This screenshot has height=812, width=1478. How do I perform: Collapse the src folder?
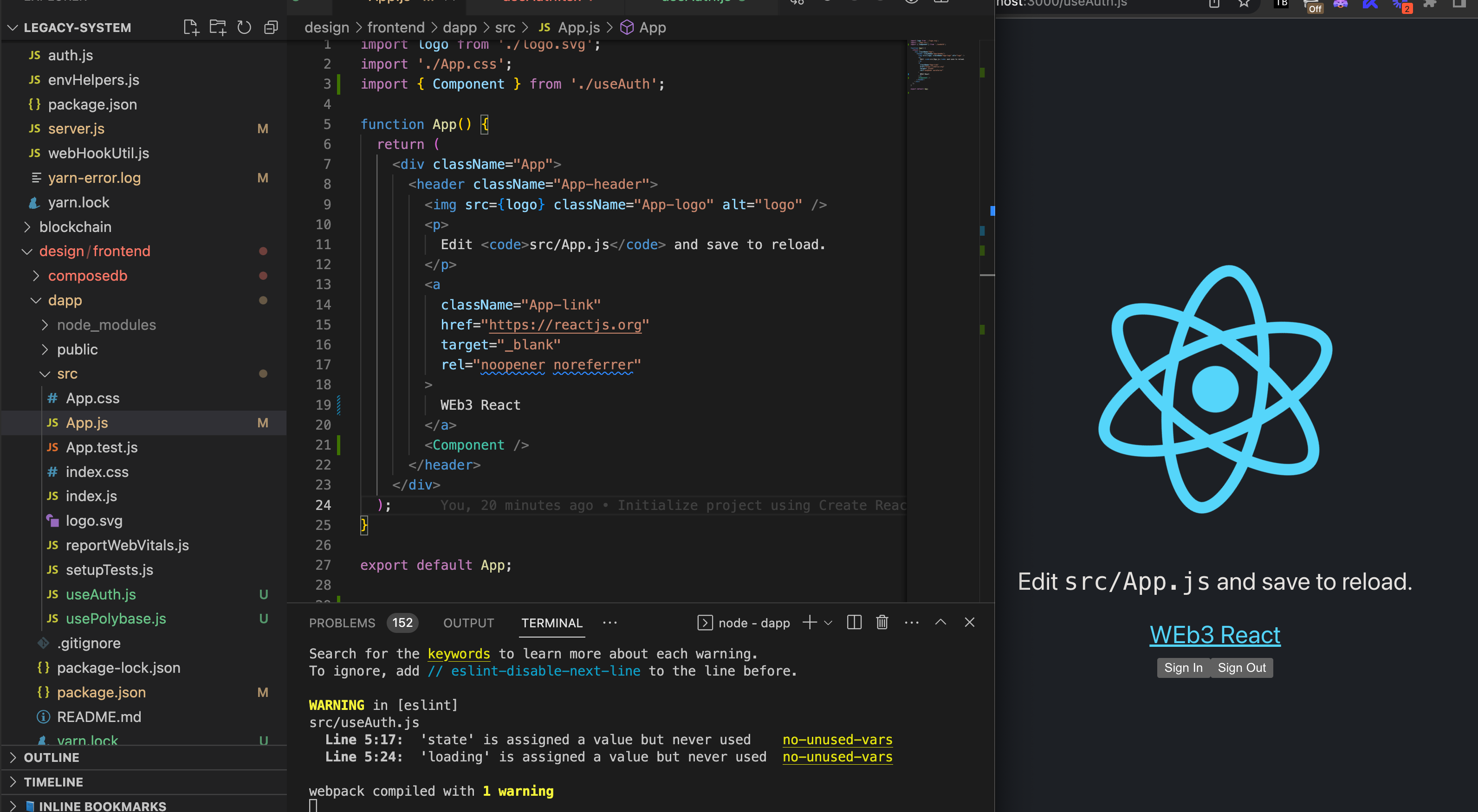pyautogui.click(x=66, y=374)
